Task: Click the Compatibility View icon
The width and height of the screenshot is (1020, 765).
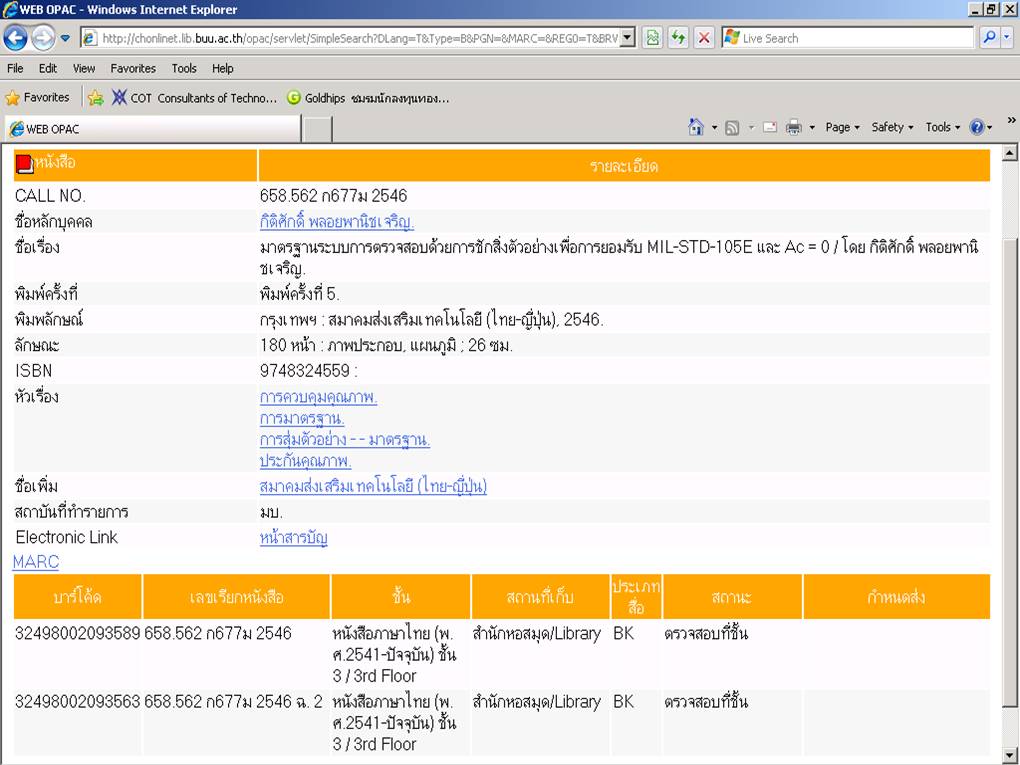Action: coord(652,38)
